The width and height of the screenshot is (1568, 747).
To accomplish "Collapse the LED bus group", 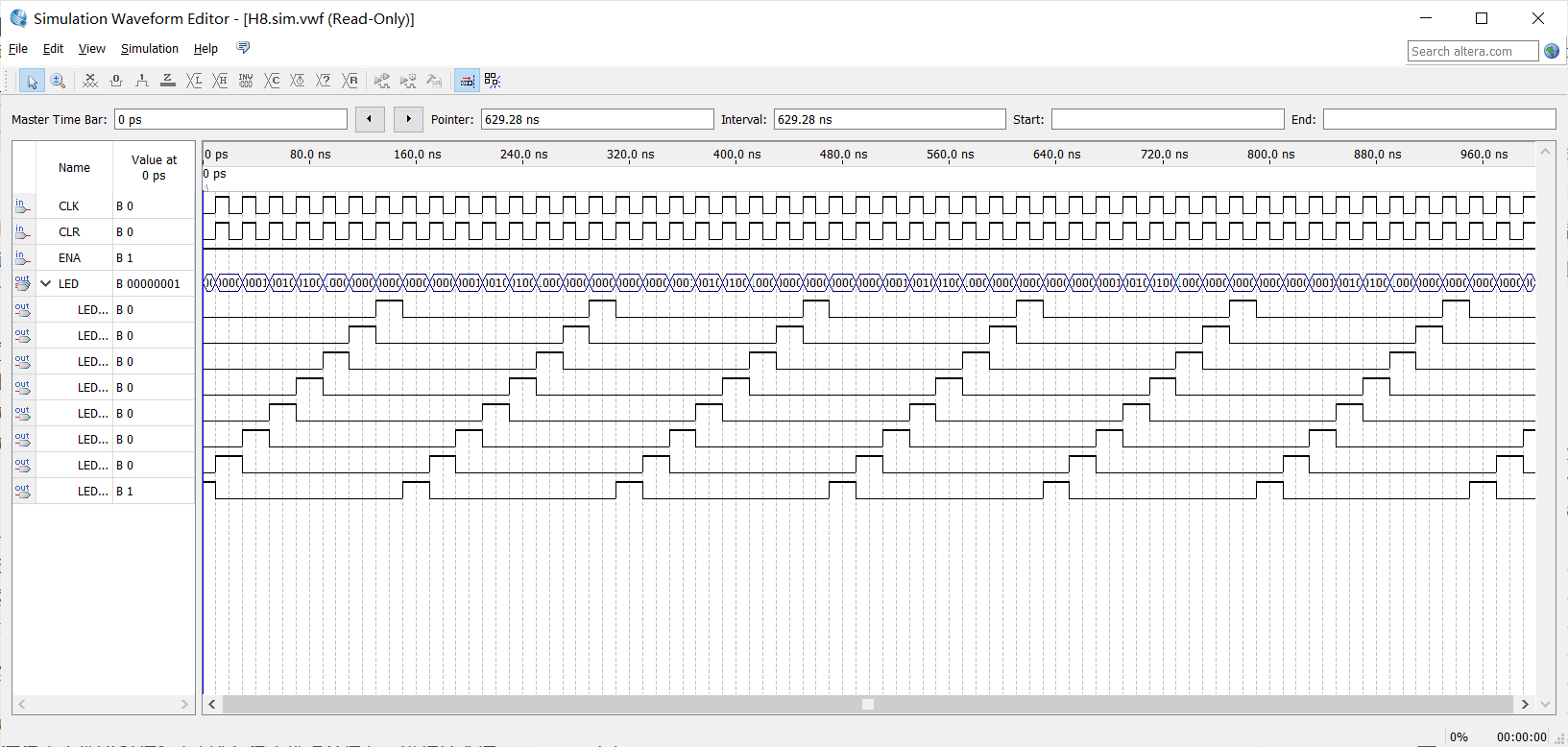I will pos(45,283).
